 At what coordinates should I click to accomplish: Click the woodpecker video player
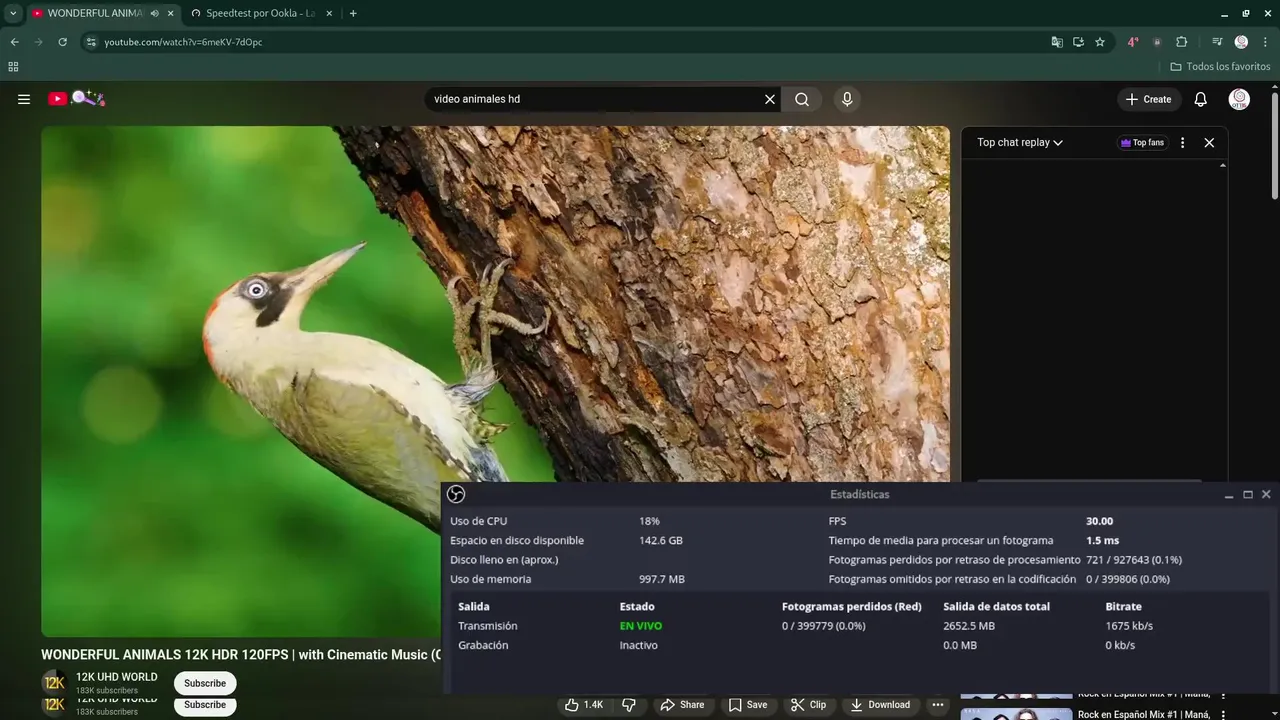point(495,380)
